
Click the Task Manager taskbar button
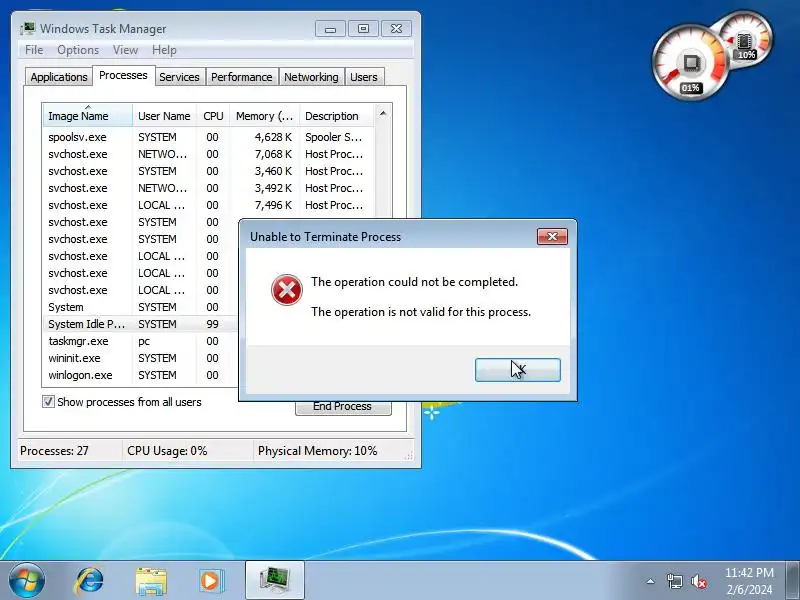[x=275, y=581]
